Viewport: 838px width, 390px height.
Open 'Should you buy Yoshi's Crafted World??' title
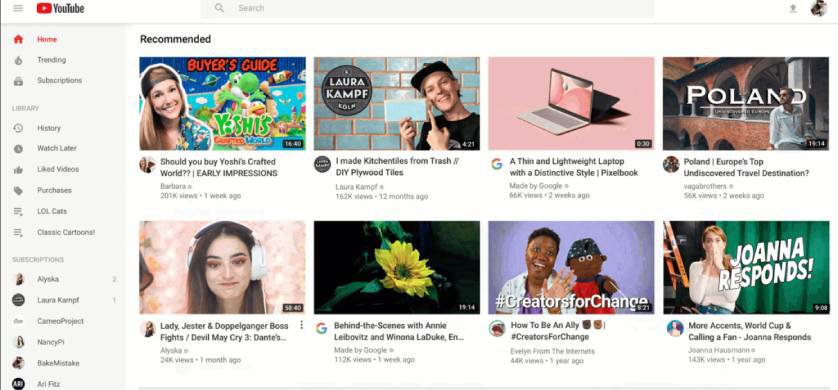coord(219,167)
